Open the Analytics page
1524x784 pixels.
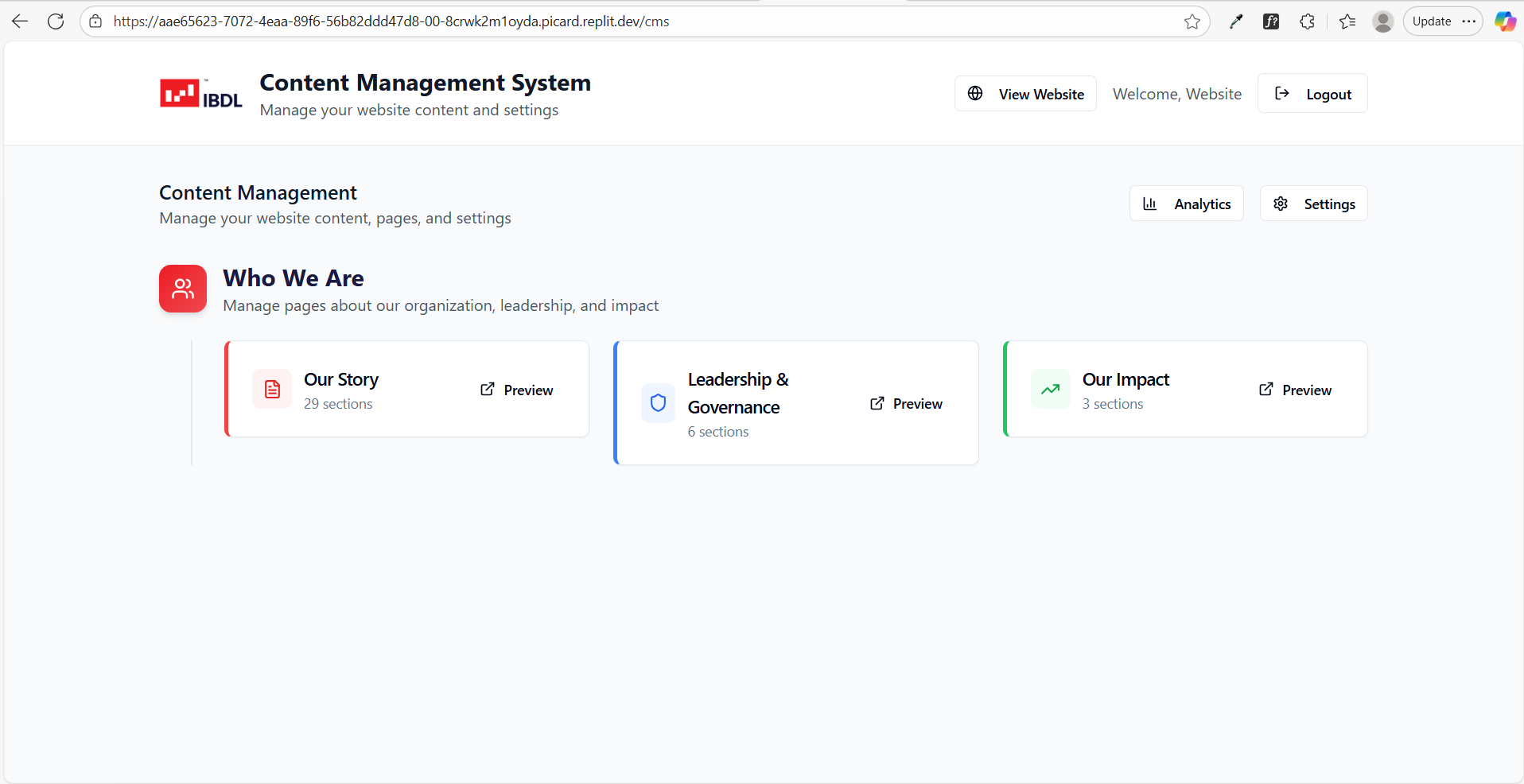click(x=1186, y=204)
